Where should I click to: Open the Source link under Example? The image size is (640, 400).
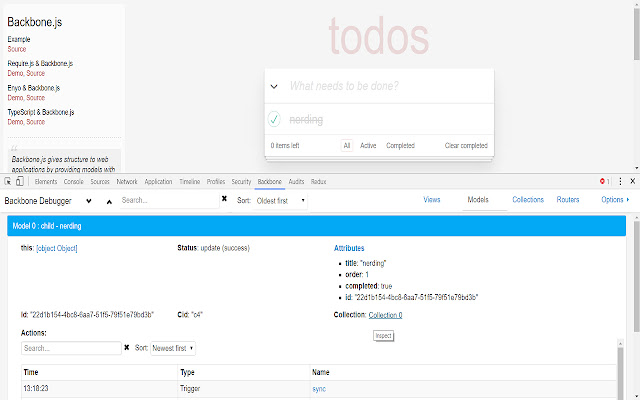click(x=17, y=49)
